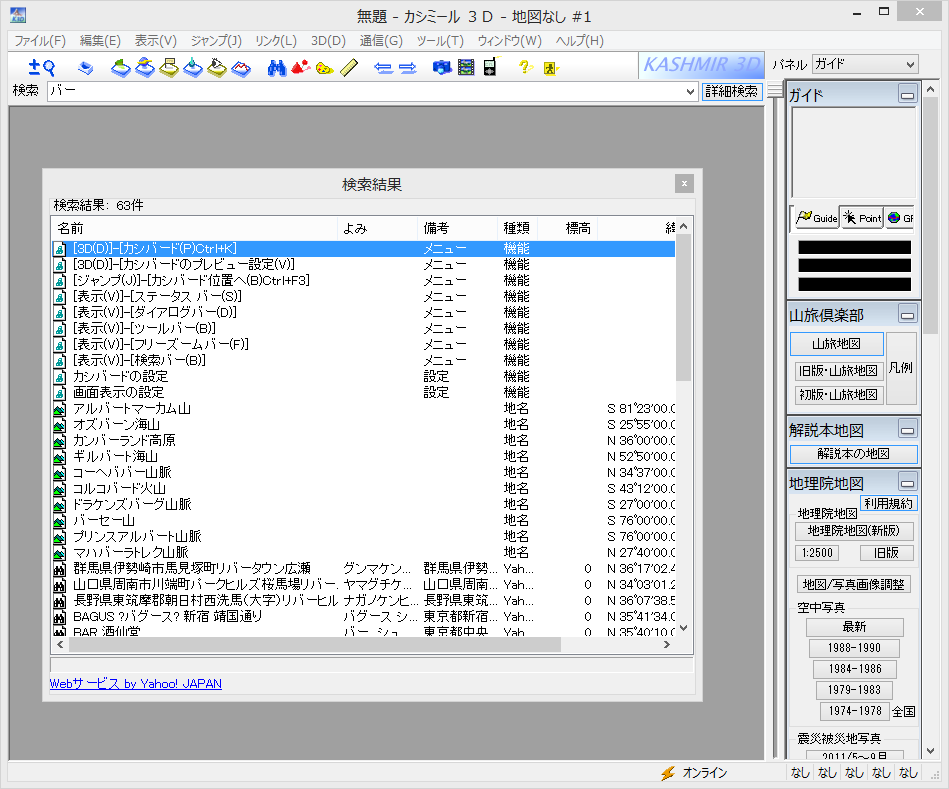
Task: Click the camera snapshot icon
Action: pyautogui.click(x=440, y=69)
